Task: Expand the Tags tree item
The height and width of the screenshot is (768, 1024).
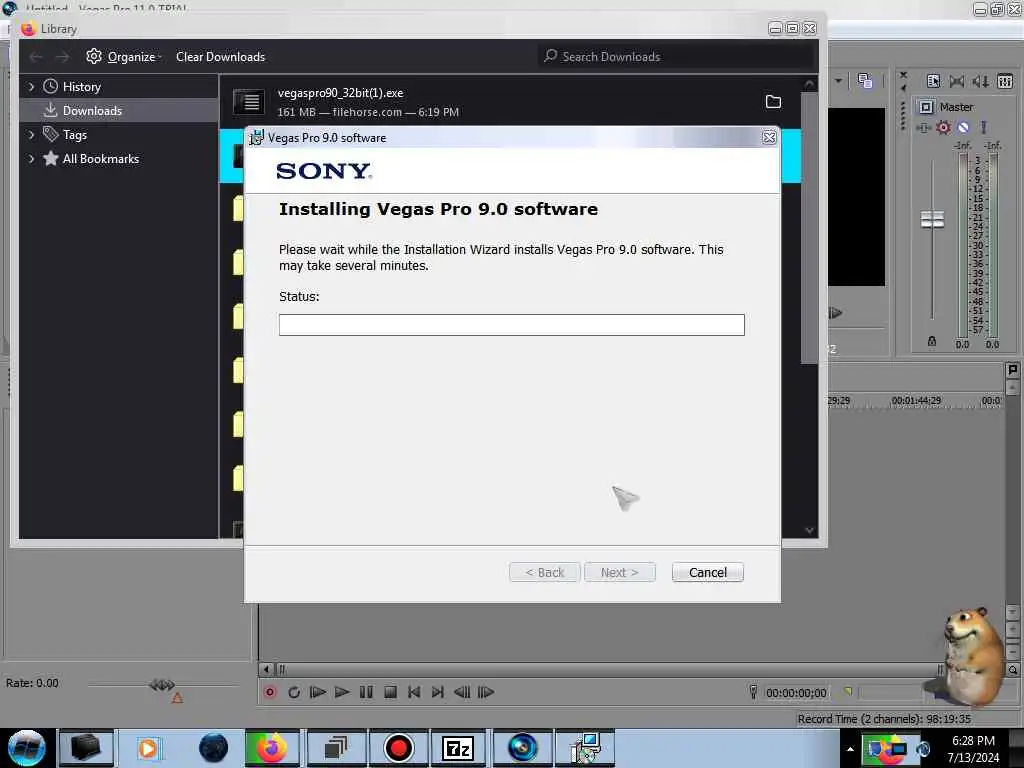Action: click(31, 135)
